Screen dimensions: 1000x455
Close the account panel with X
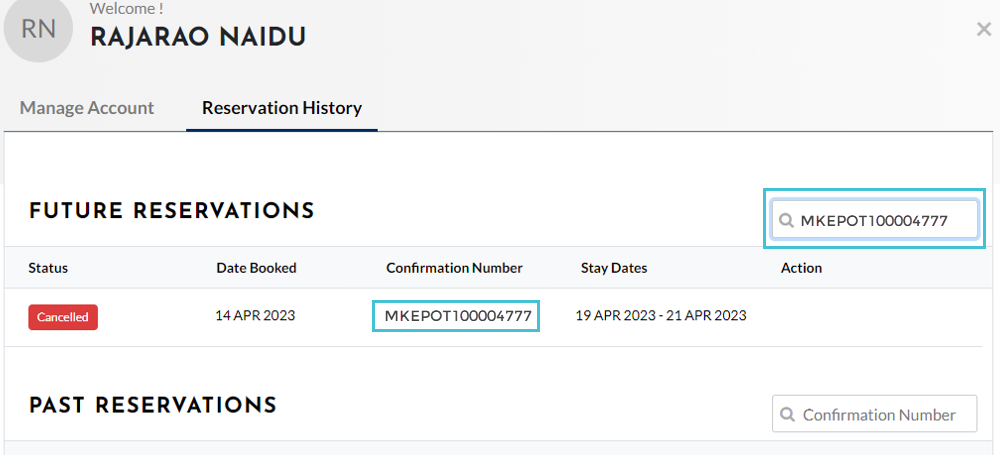[x=983, y=29]
